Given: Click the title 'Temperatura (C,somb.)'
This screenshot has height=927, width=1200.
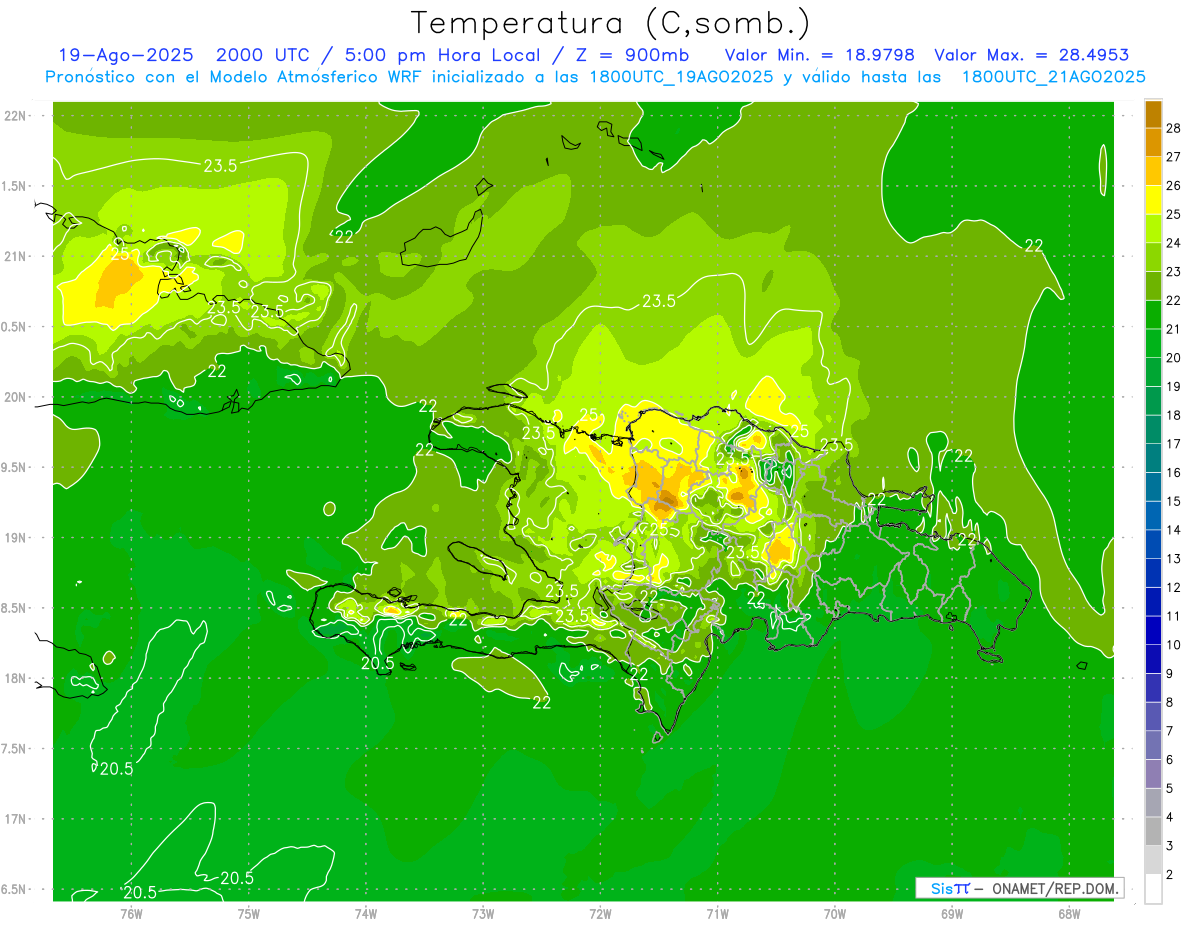Looking at the screenshot, I should click(610, 24).
